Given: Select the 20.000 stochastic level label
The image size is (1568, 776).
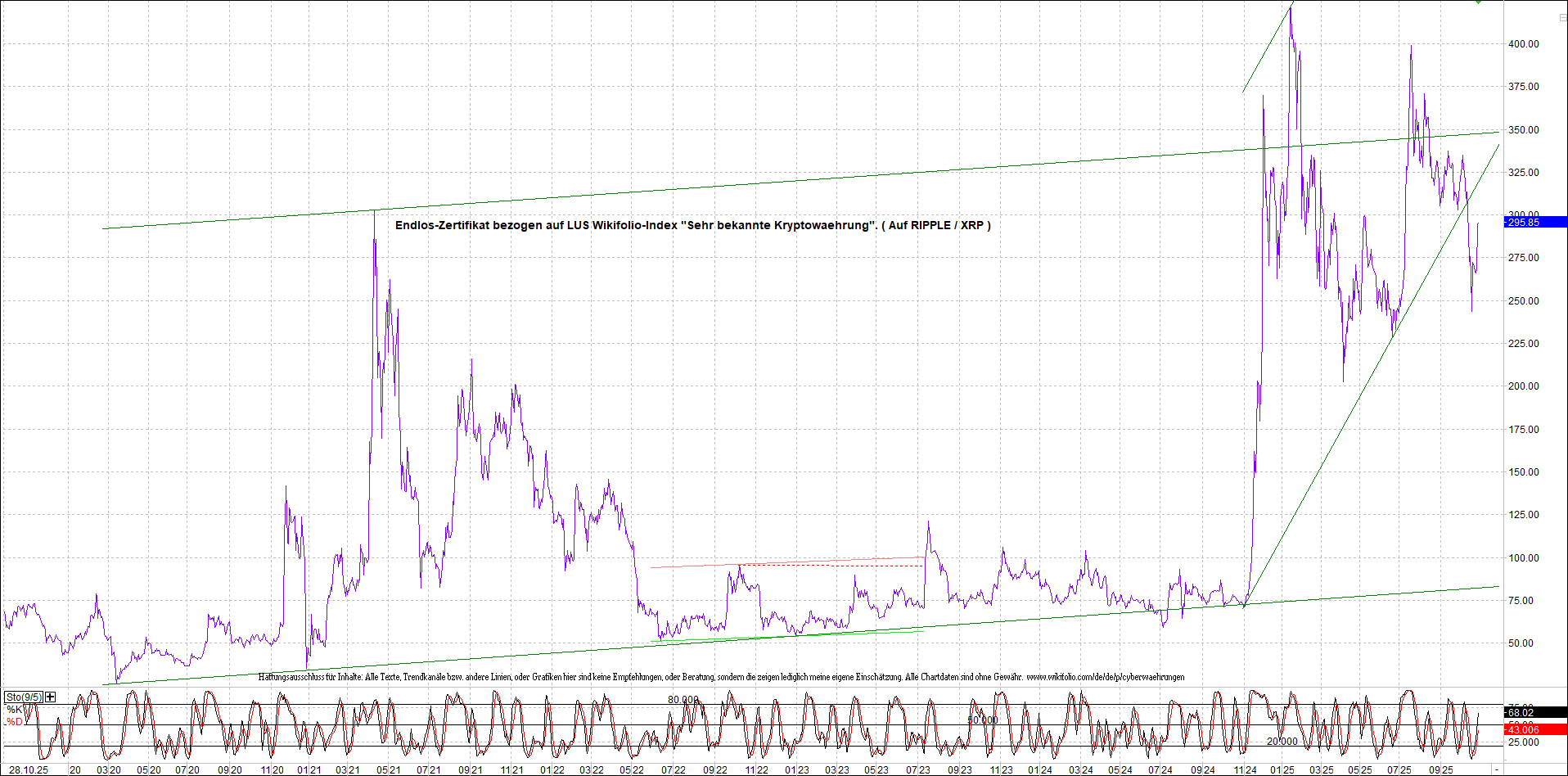Looking at the screenshot, I should [x=1282, y=742].
